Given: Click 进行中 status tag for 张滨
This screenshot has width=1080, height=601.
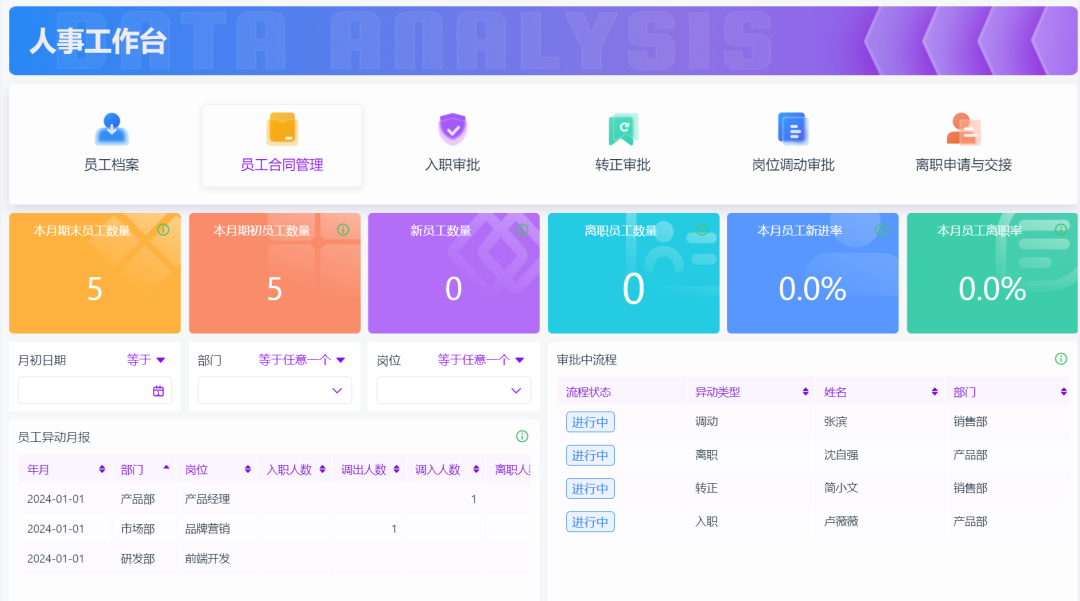Looking at the screenshot, I should pos(590,422).
